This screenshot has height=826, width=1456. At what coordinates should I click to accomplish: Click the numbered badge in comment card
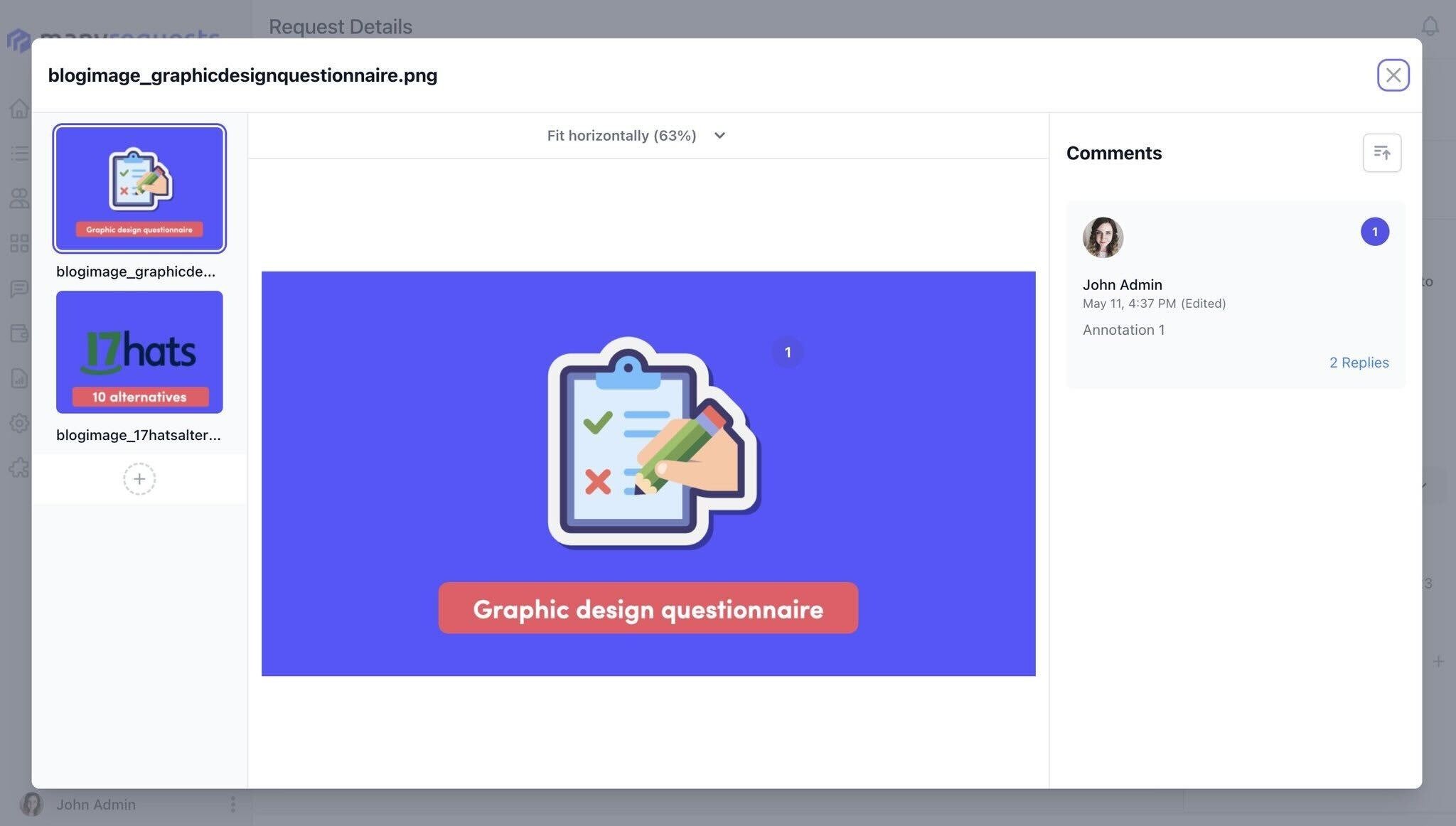(x=1374, y=232)
